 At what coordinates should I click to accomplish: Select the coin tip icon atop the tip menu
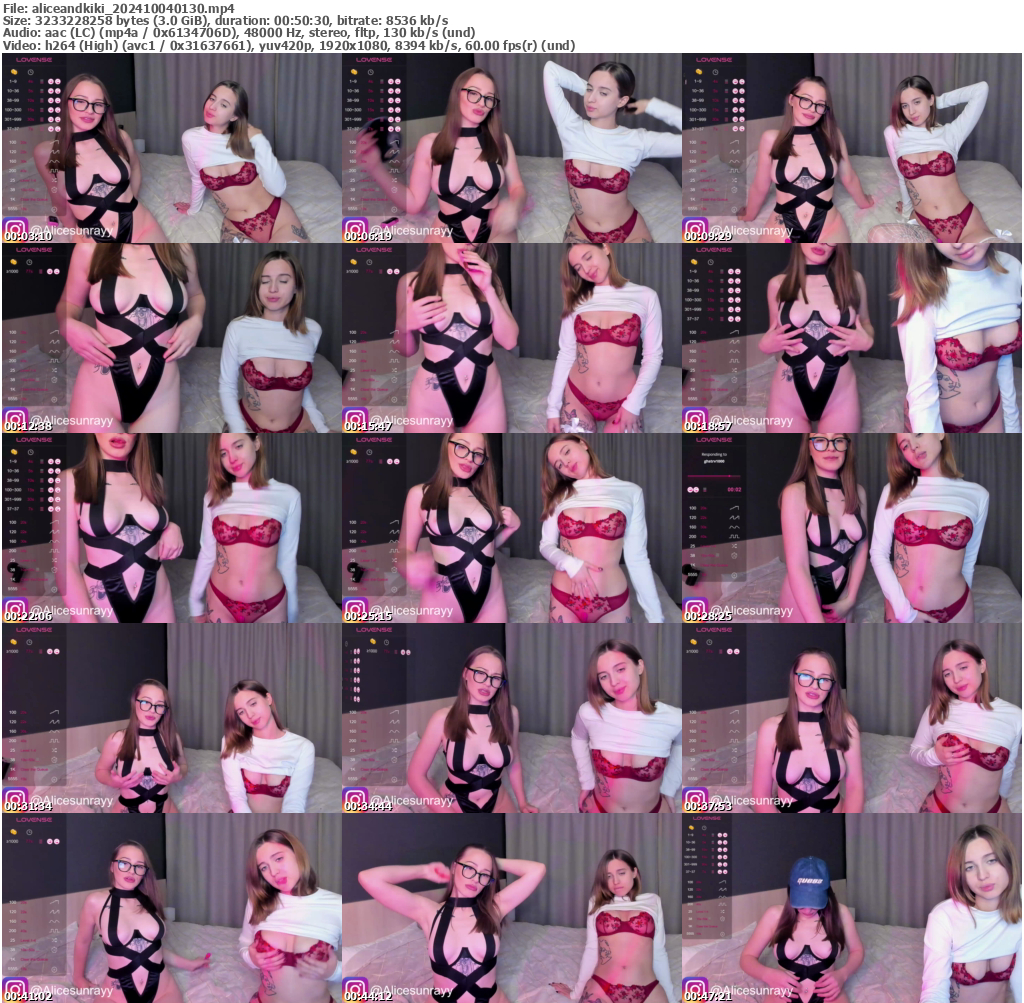click(x=14, y=72)
